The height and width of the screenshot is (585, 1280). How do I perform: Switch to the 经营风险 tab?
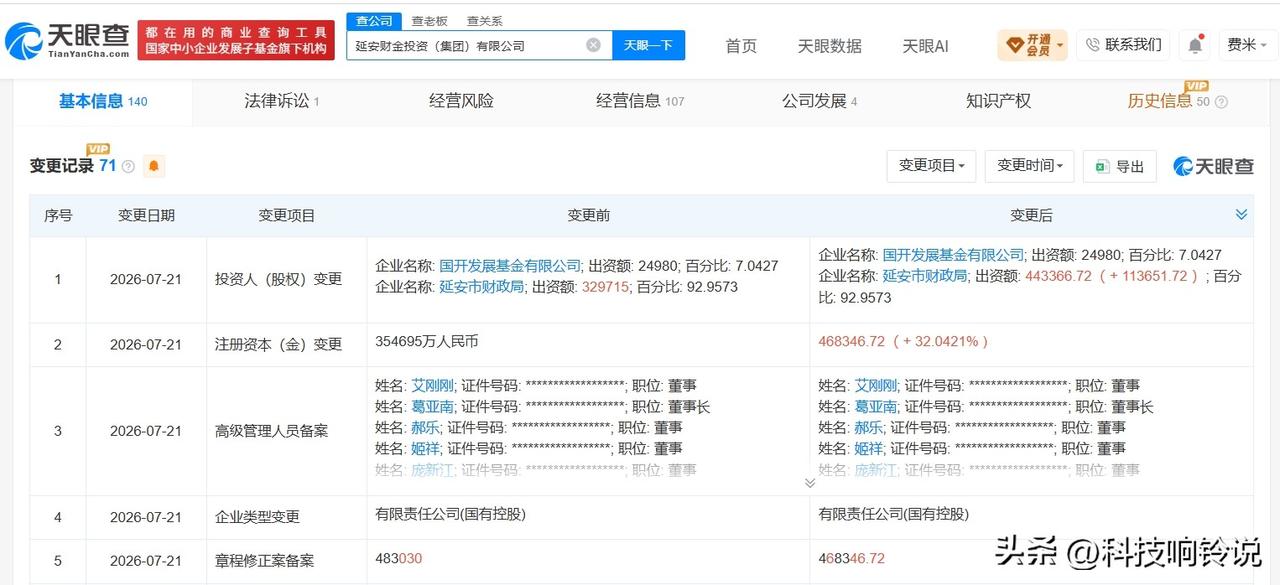461,101
